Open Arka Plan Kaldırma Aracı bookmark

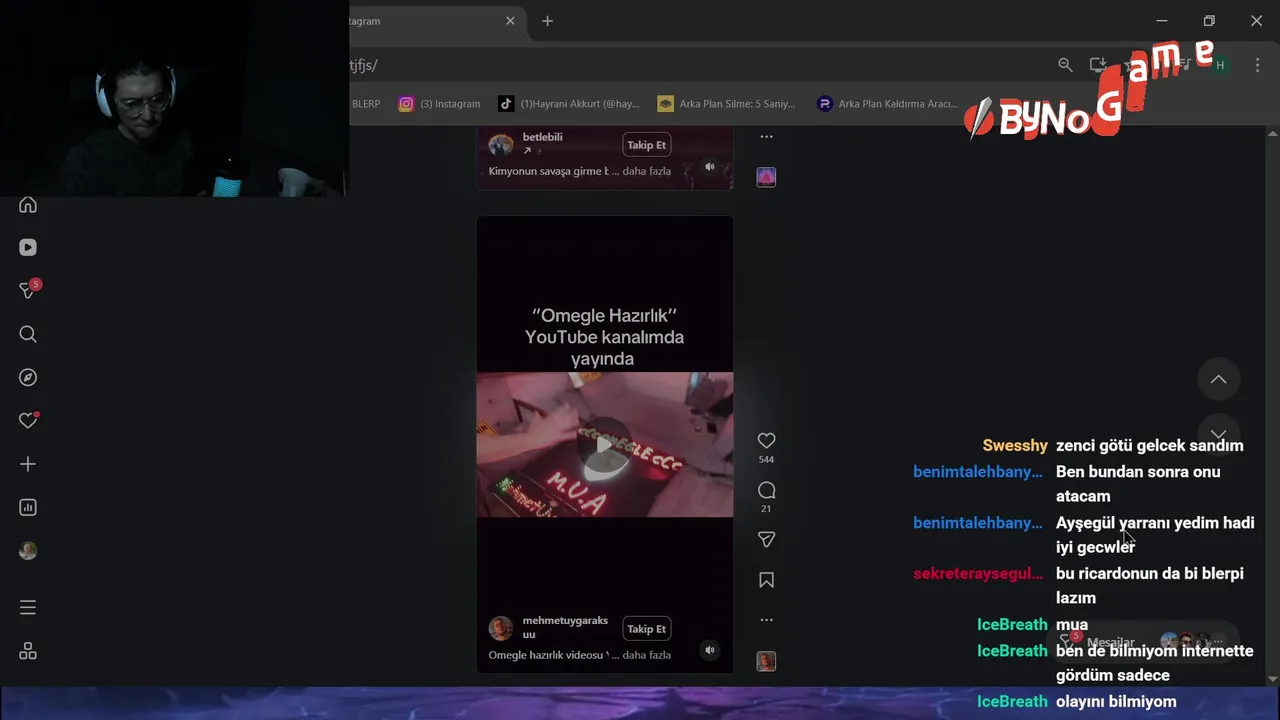(x=887, y=104)
